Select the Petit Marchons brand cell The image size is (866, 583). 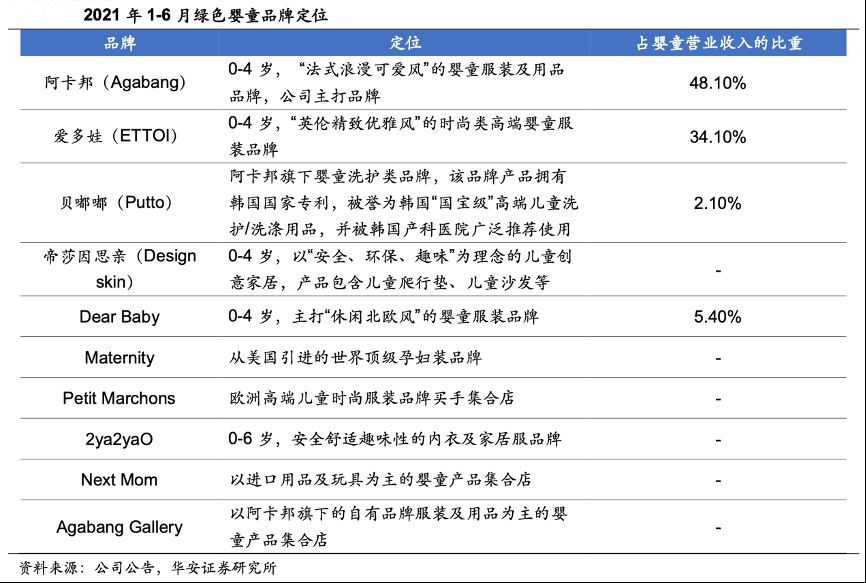pyautogui.click(x=119, y=398)
